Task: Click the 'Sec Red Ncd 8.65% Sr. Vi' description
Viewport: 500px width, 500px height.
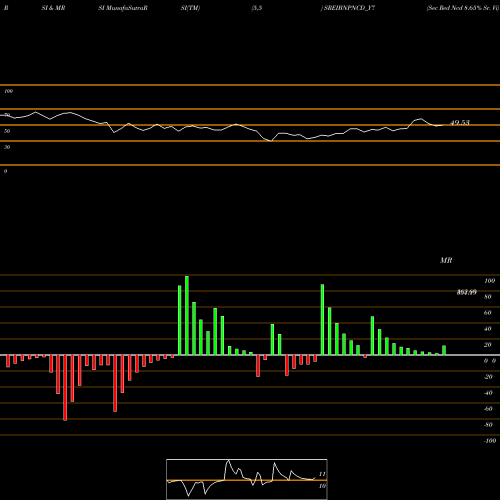Action: tap(463, 8)
